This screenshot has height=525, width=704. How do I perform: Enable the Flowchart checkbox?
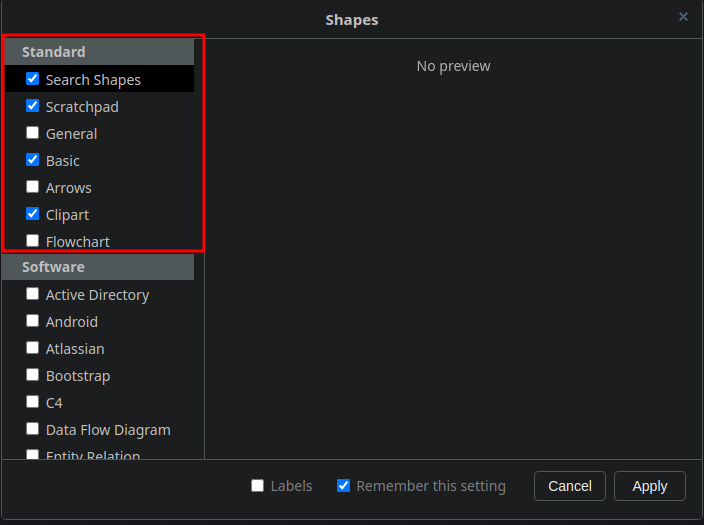(x=33, y=241)
